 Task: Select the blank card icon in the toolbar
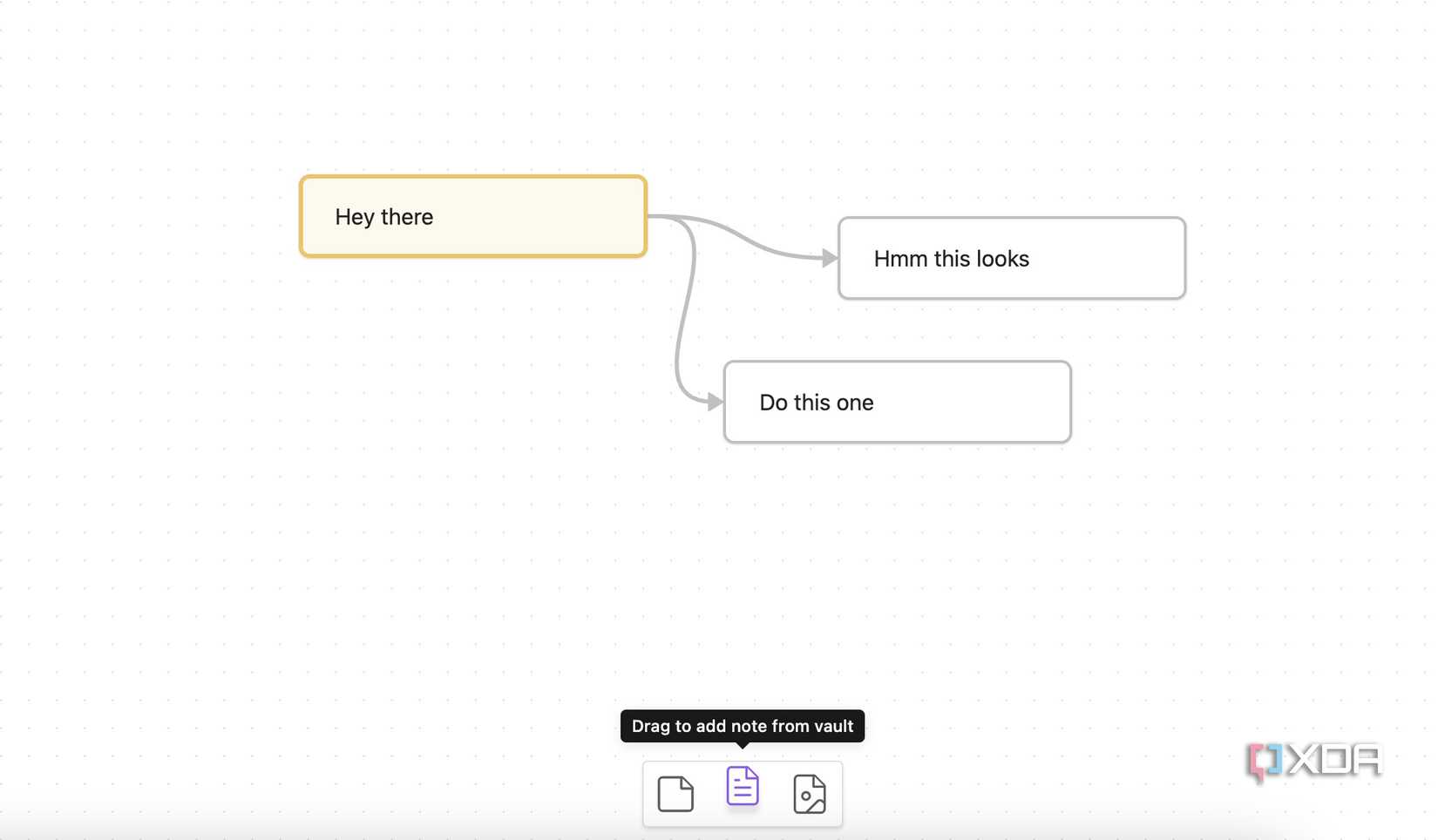tap(675, 793)
